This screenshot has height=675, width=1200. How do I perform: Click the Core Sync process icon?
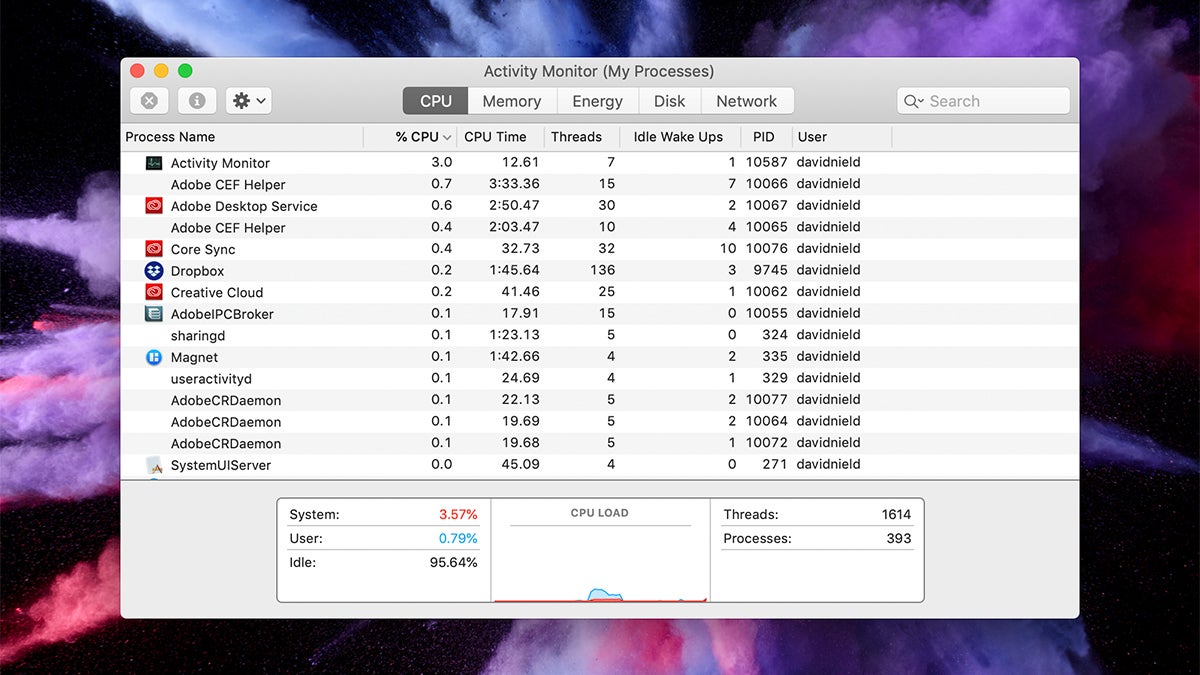[x=152, y=248]
